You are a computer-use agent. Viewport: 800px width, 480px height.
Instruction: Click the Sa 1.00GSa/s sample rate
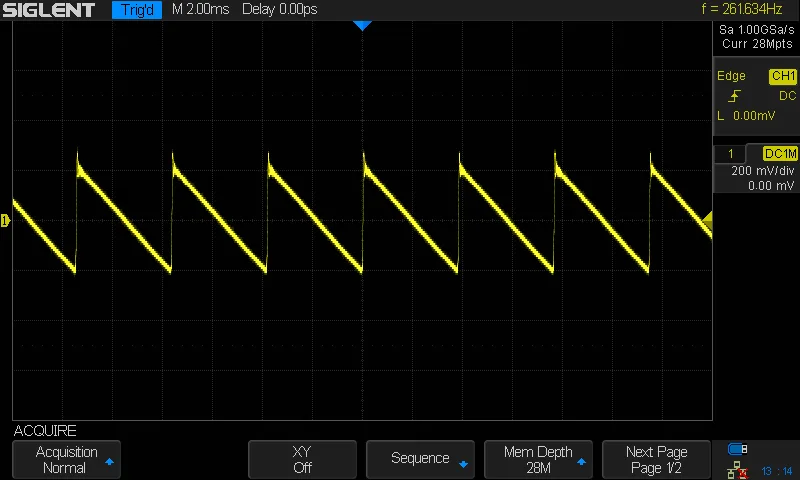(757, 30)
